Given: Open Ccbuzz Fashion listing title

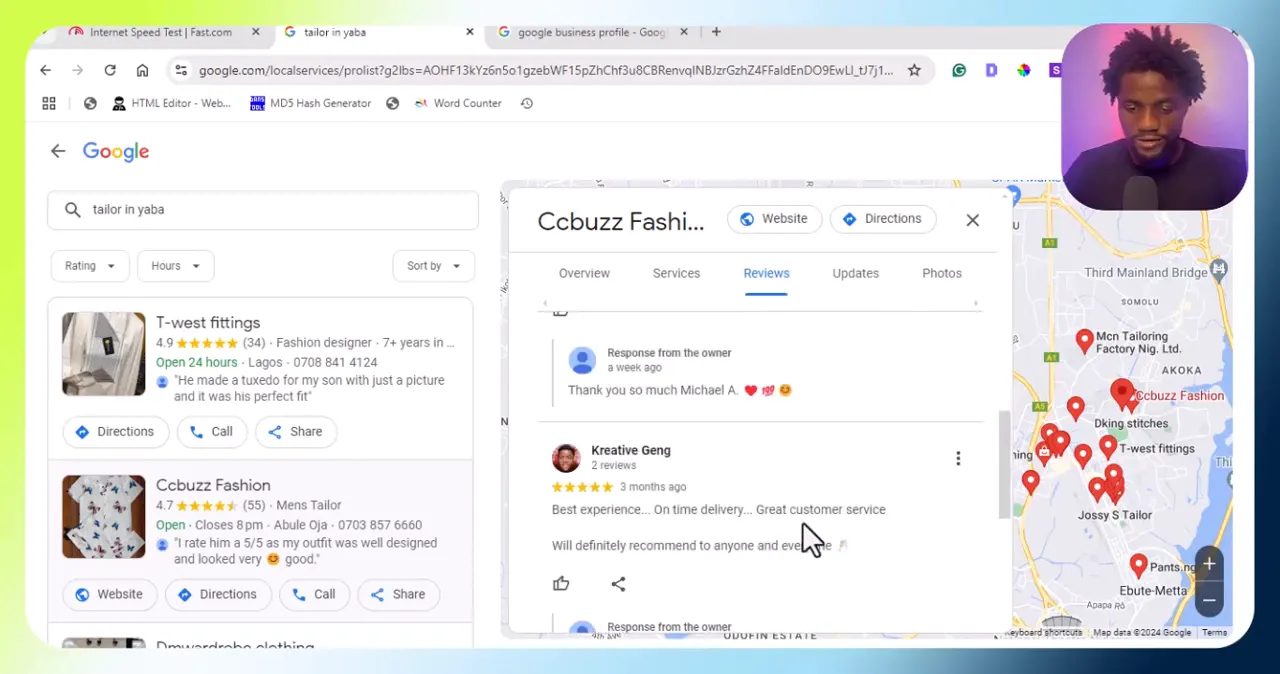Looking at the screenshot, I should coord(213,485).
